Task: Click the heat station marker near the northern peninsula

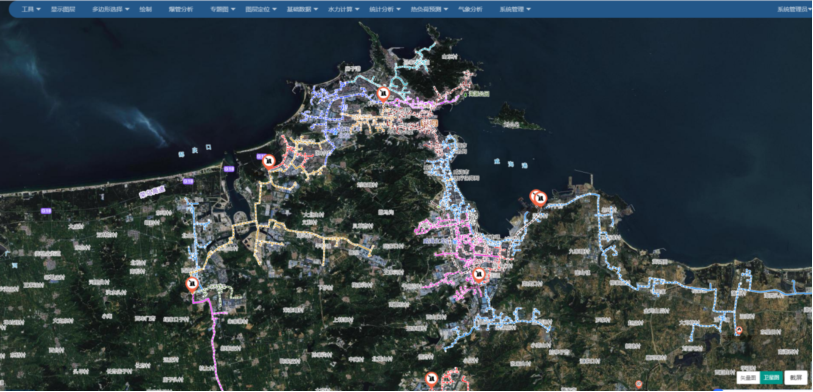Action: coord(383,94)
